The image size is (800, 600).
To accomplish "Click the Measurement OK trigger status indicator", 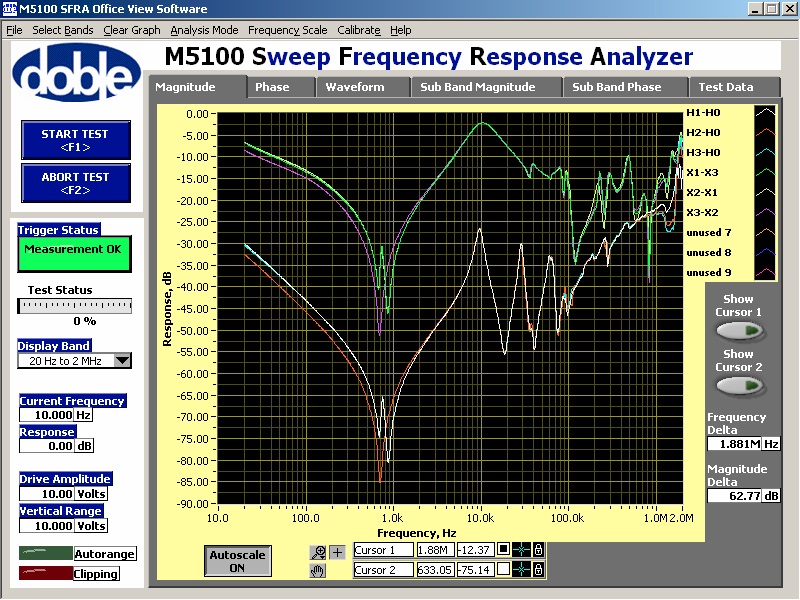I will (74, 254).
